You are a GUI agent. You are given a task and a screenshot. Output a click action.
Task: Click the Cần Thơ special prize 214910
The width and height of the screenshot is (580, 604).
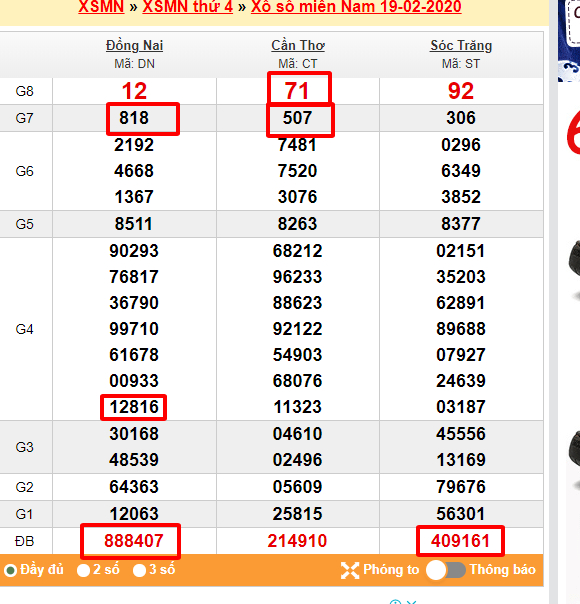pyautogui.click(x=297, y=541)
